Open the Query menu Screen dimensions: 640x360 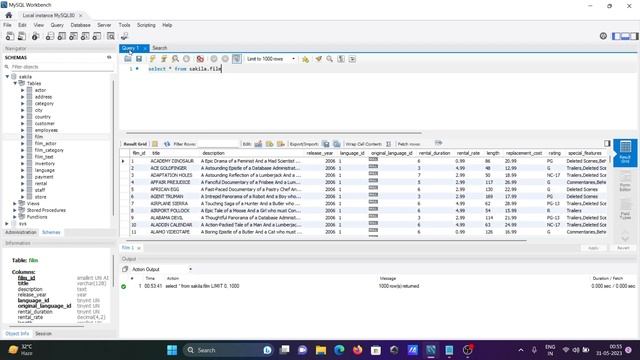[x=57, y=25]
